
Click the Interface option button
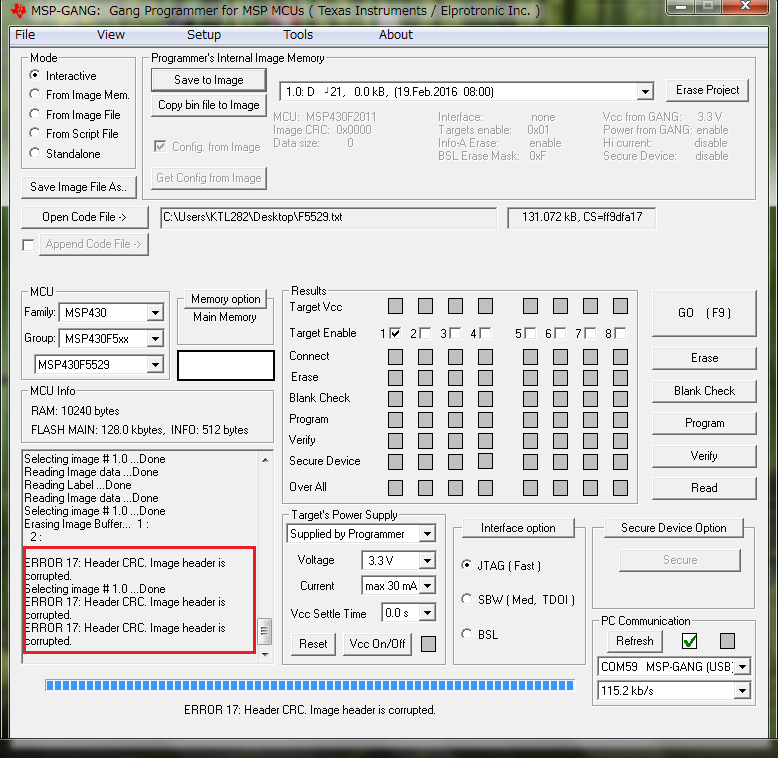[518, 528]
